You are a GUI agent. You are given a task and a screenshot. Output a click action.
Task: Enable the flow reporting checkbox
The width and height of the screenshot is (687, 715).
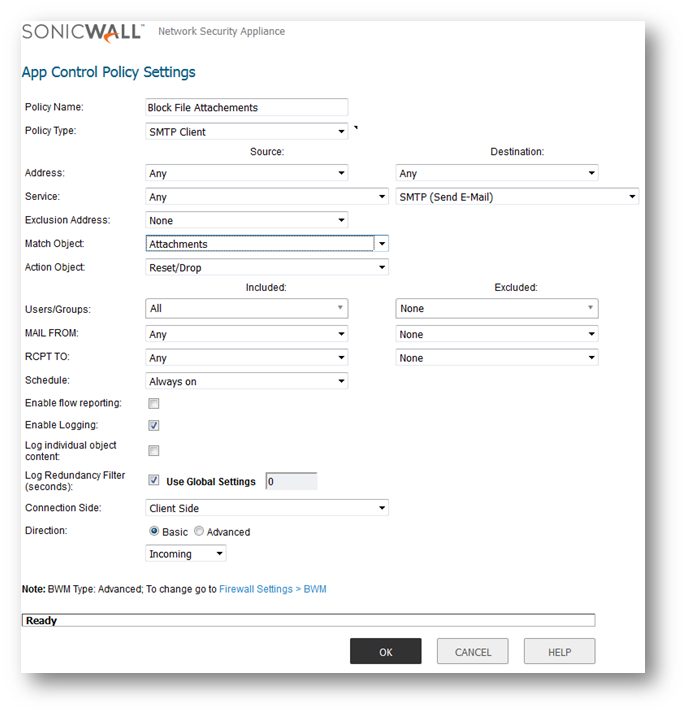[x=154, y=403]
